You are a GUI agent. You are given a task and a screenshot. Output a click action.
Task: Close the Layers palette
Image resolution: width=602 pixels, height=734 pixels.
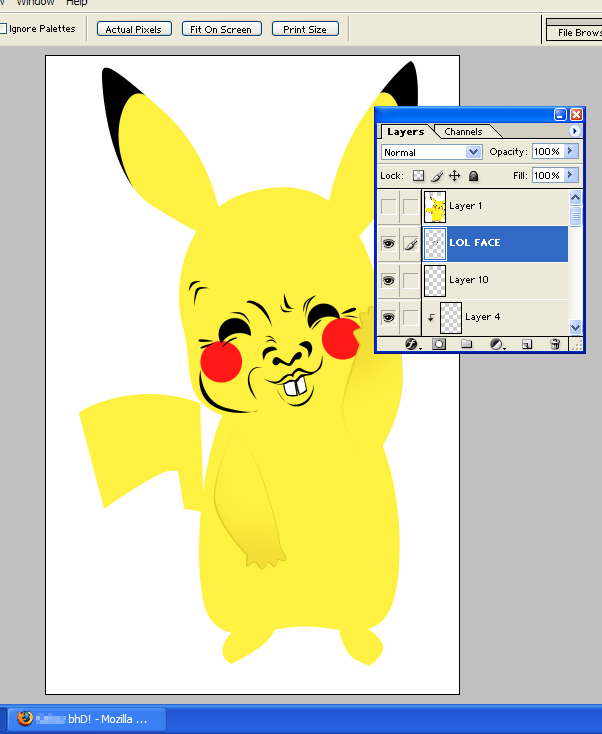tap(576, 114)
